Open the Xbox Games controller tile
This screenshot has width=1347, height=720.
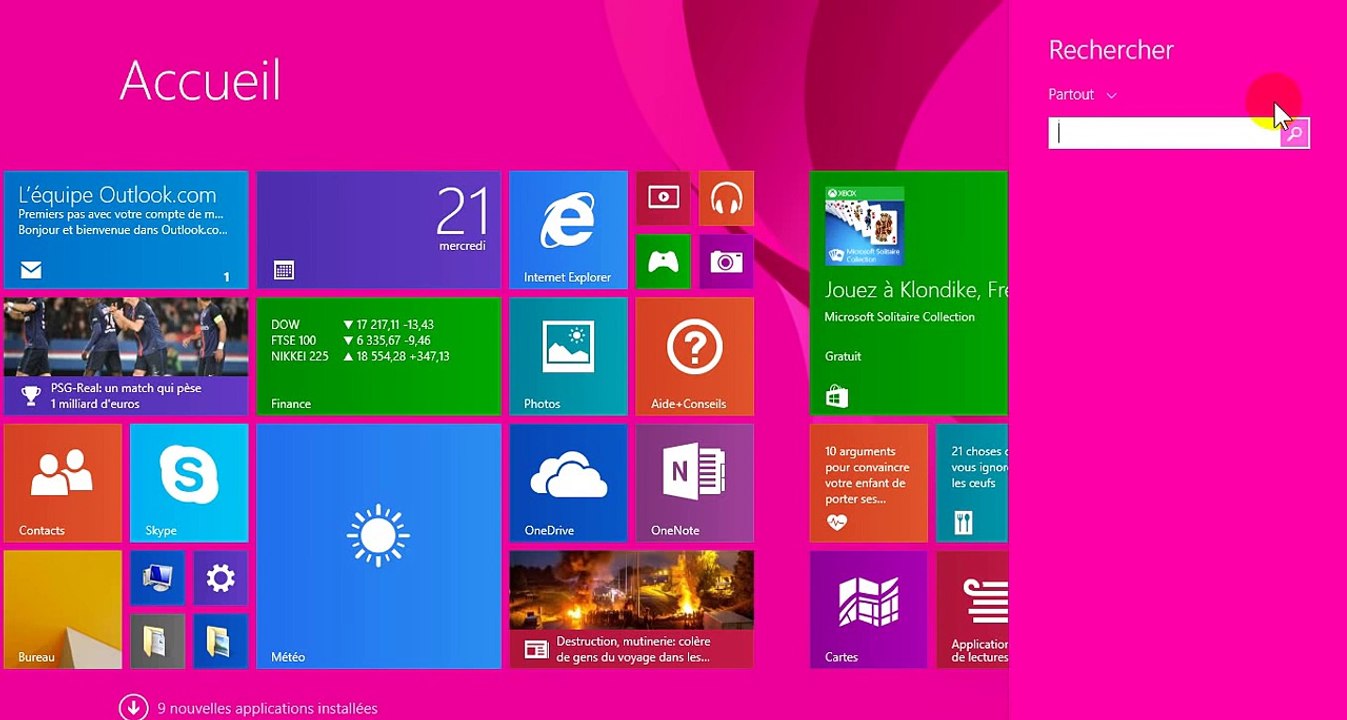663,262
